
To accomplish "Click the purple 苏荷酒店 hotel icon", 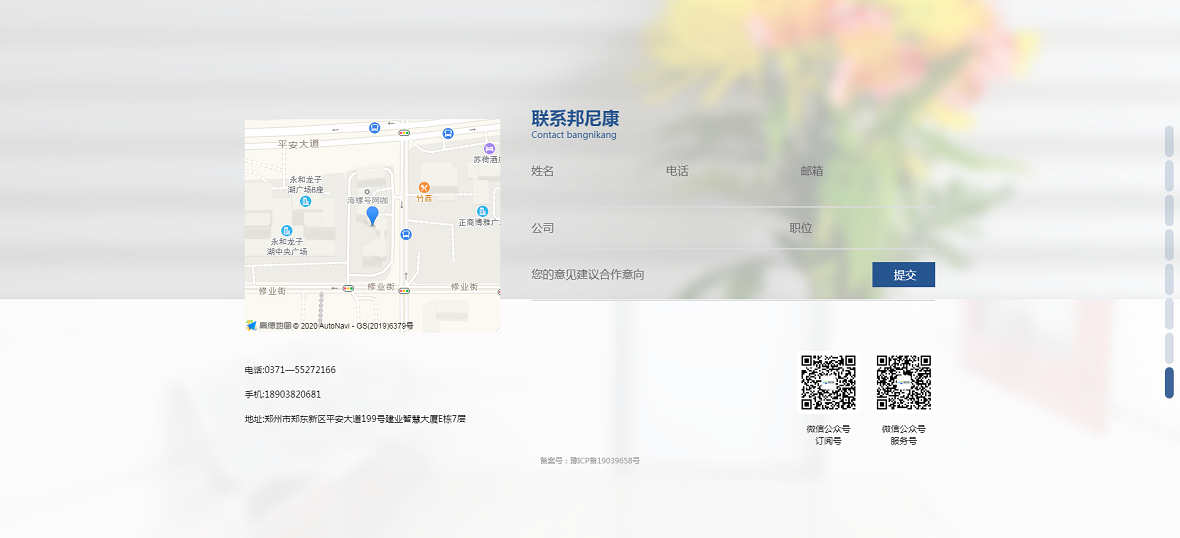I will [x=489, y=148].
